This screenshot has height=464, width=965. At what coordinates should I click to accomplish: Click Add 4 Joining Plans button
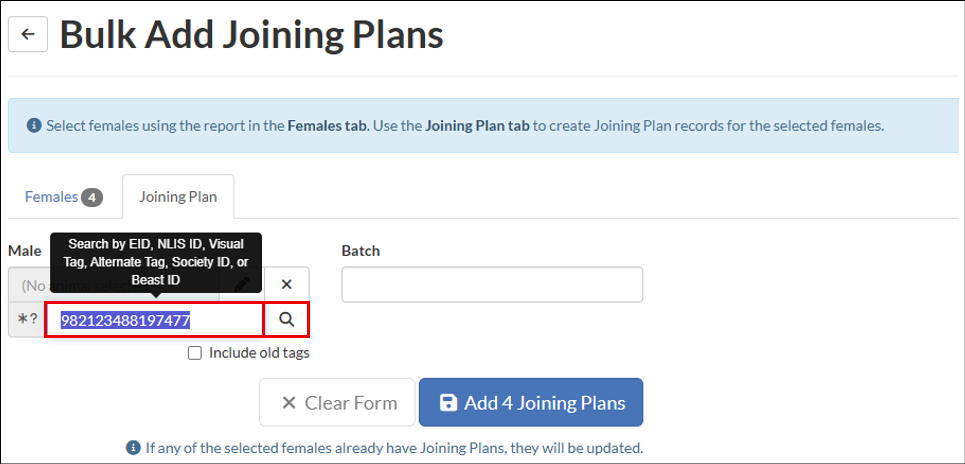point(531,403)
